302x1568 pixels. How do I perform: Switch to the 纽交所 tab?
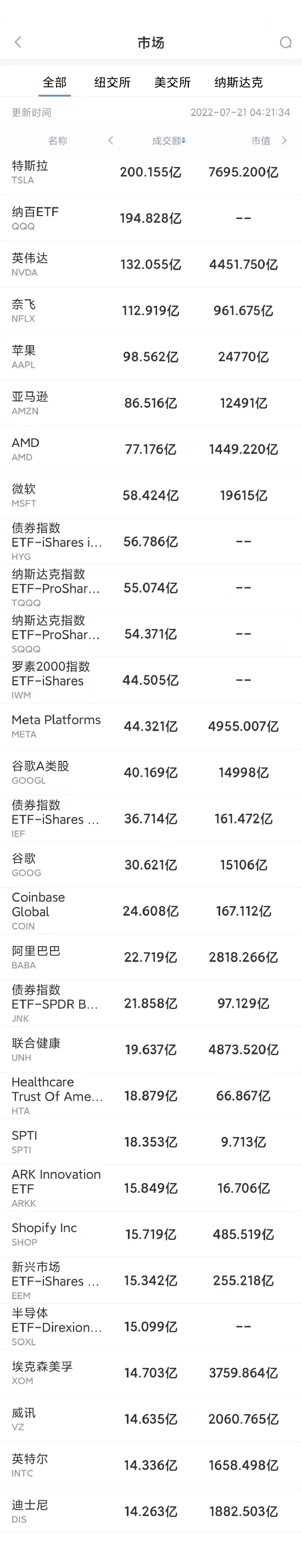click(113, 82)
